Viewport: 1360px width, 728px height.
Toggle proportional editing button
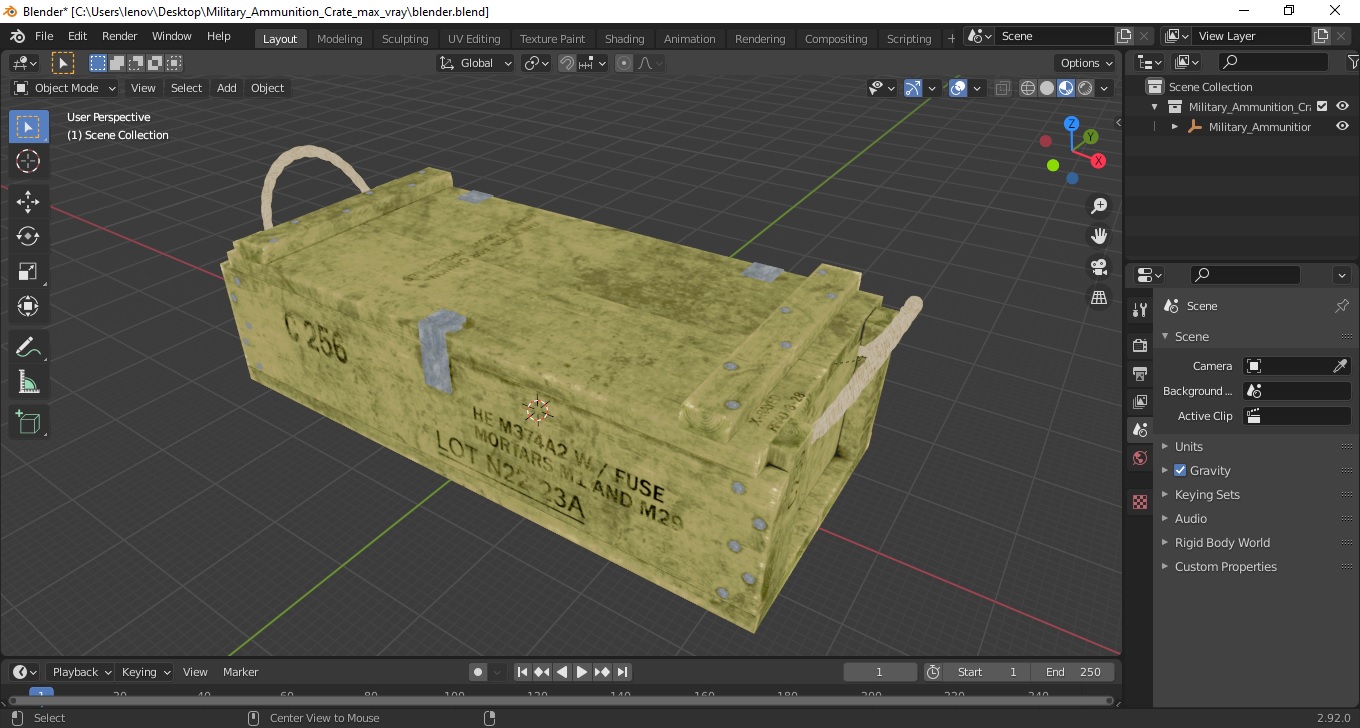tap(624, 63)
